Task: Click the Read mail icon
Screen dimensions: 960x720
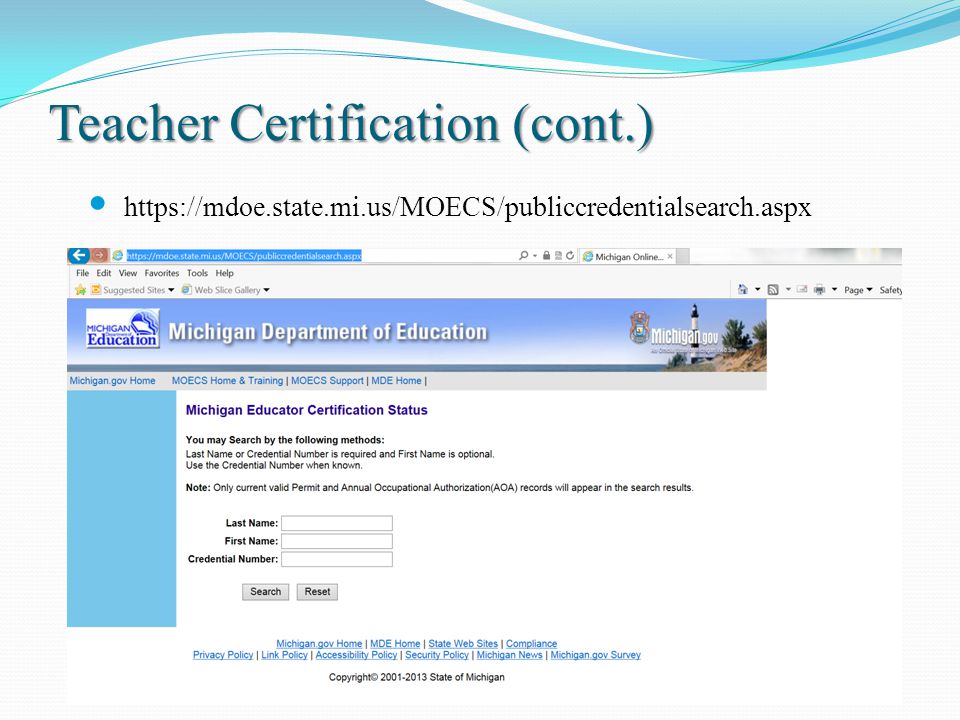Action: (x=802, y=290)
